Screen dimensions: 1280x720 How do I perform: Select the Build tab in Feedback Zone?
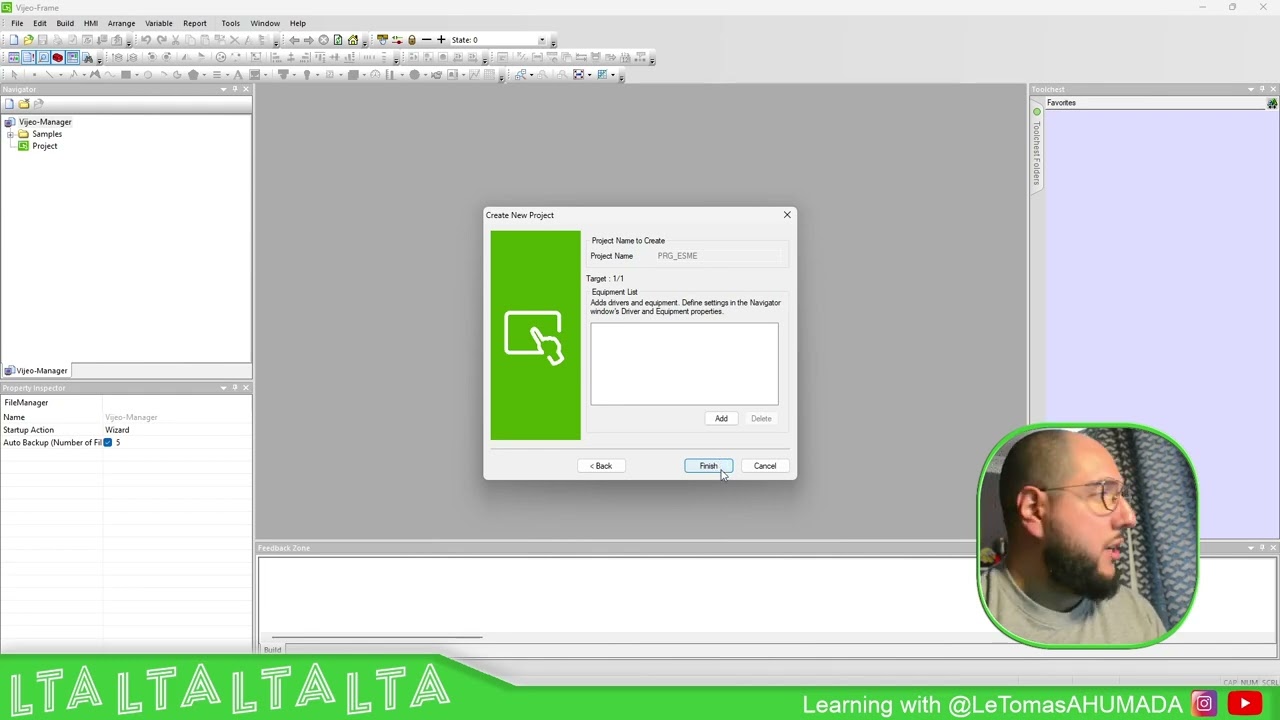pyautogui.click(x=272, y=650)
